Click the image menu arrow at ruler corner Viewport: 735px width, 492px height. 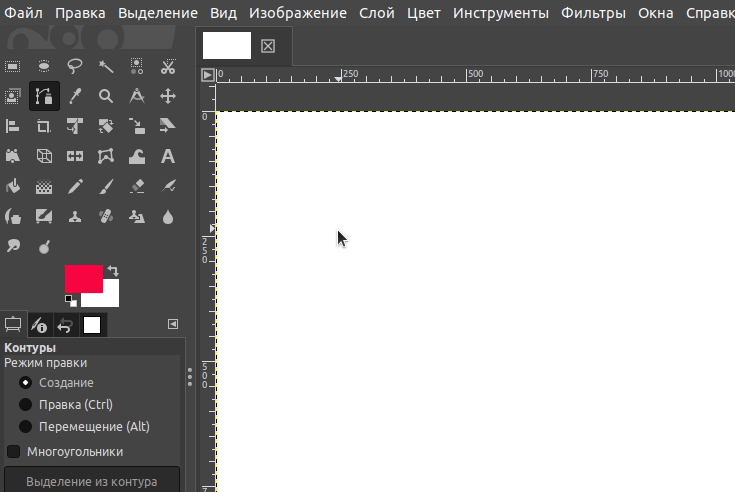[208, 75]
